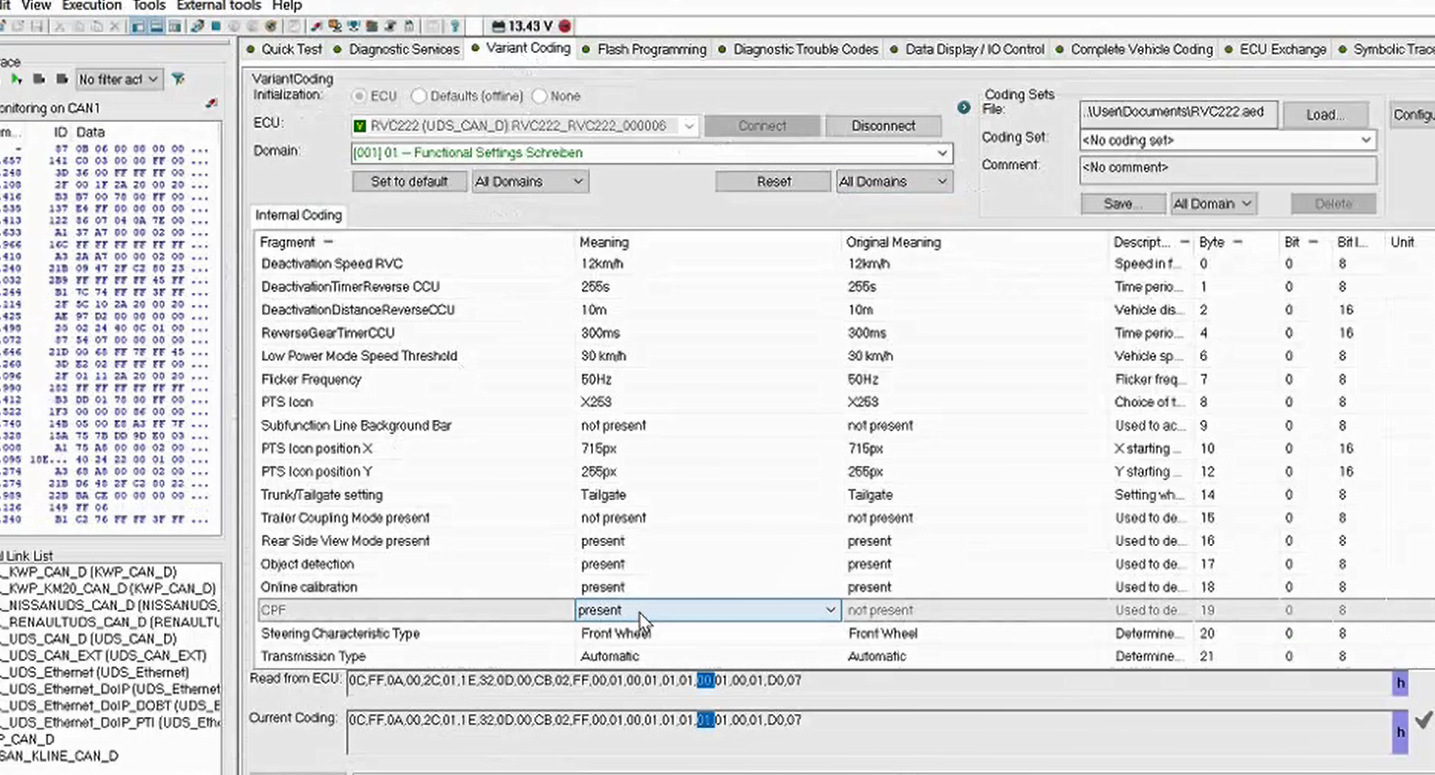Viewport: 1435px width, 775px height.
Task: Click the red circle icon after 13.43 V
Action: tap(565, 26)
